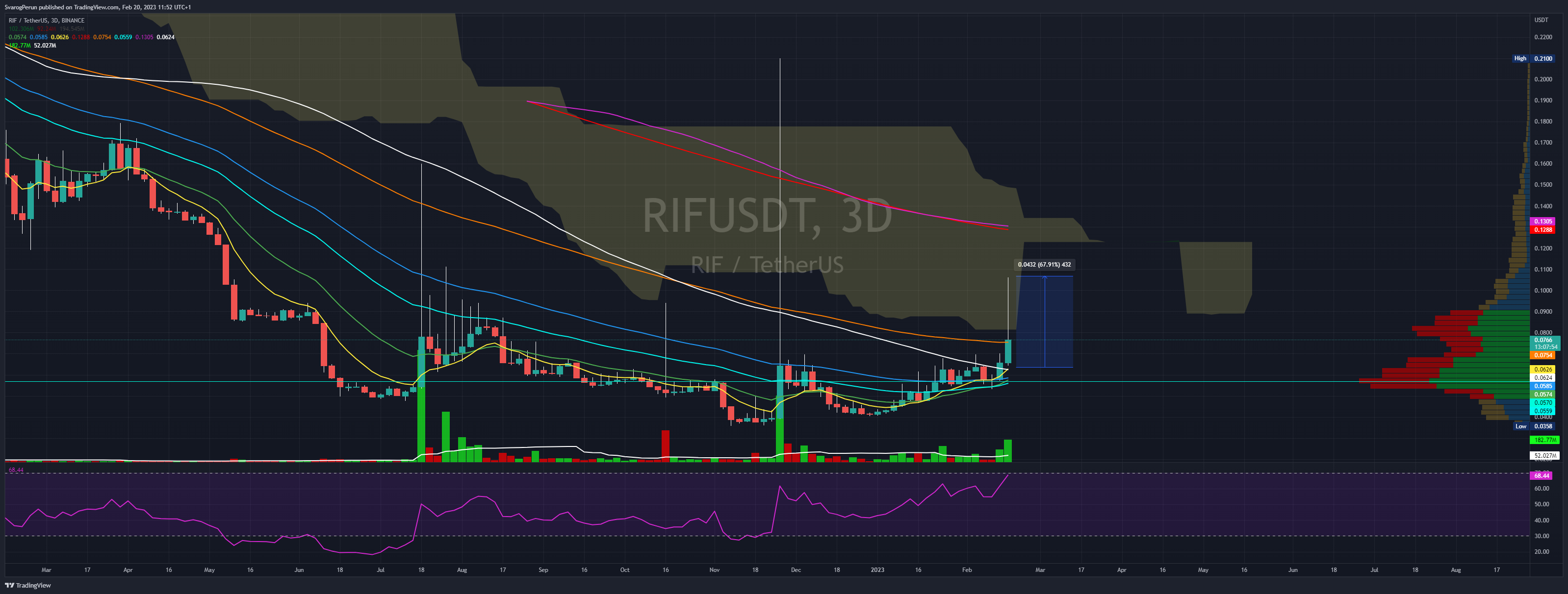Click the green 102.306M legend value

[21, 28]
